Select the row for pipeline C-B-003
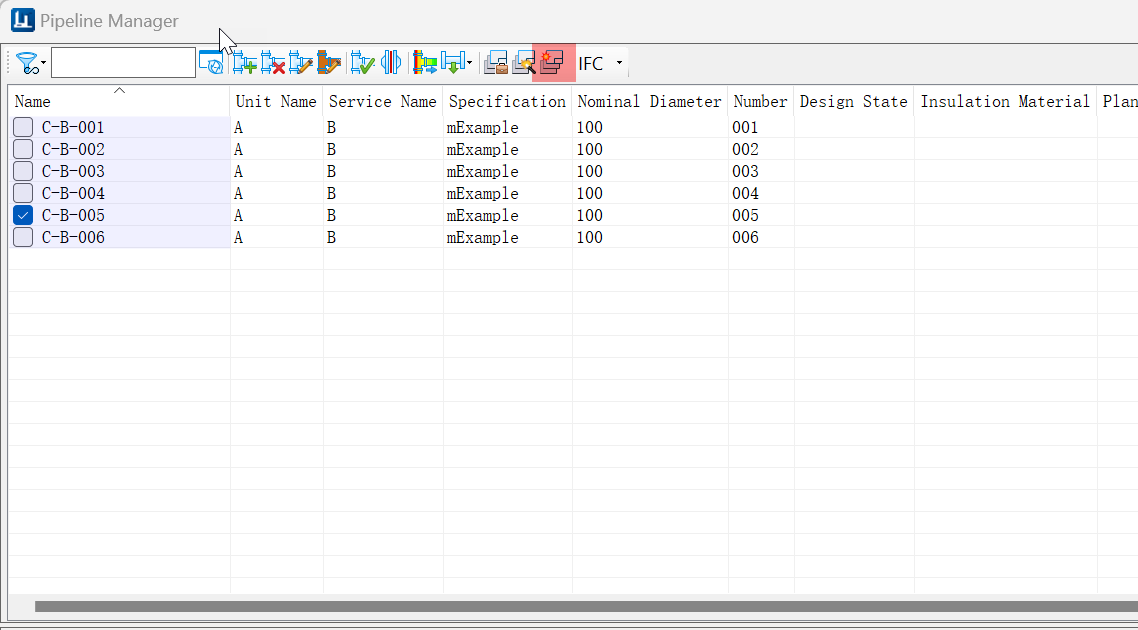The image size is (1138, 630). [x=120, y=171]
